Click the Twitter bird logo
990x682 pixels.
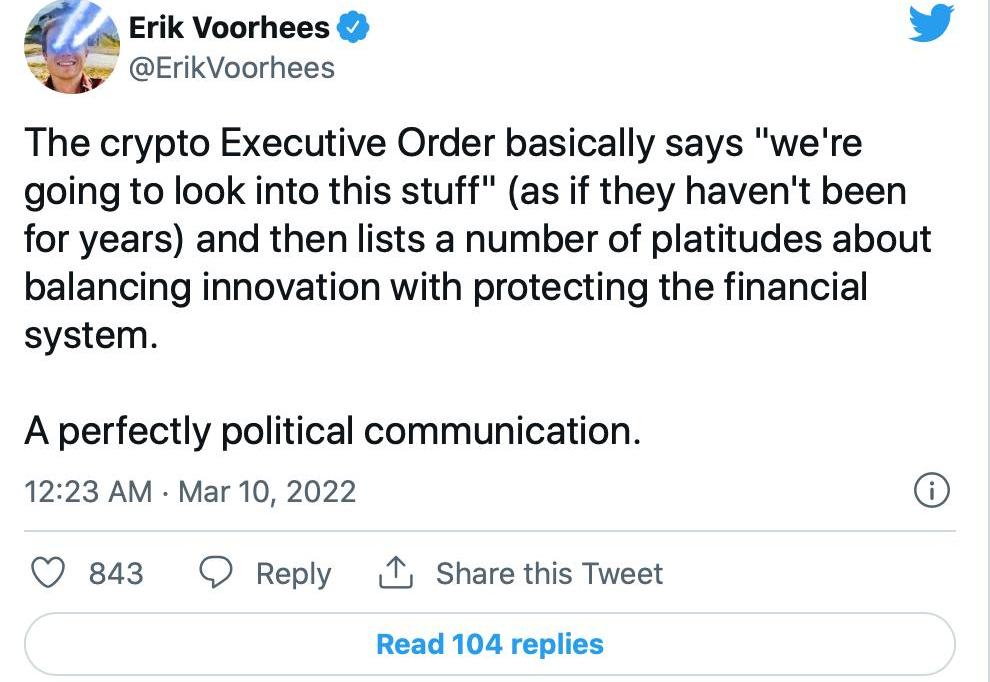[931, 24]
